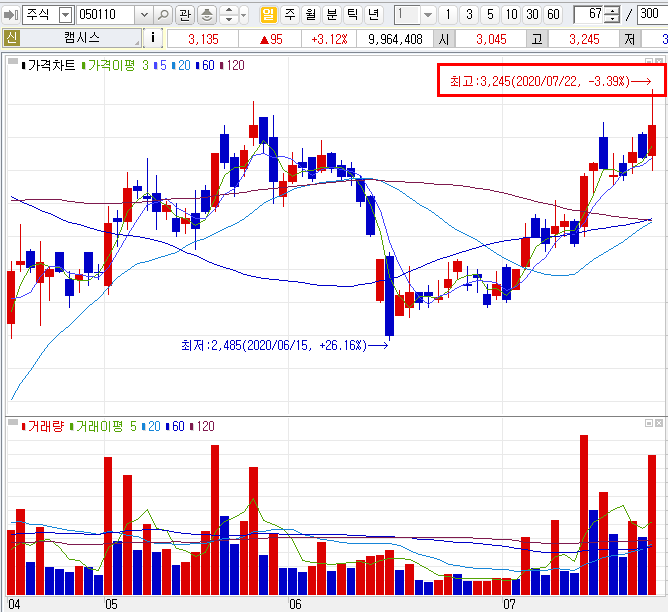The width and height of the screenshot is (668, 612).
Task: Click the bar count spinner arrows
Action: click(612, 15)
